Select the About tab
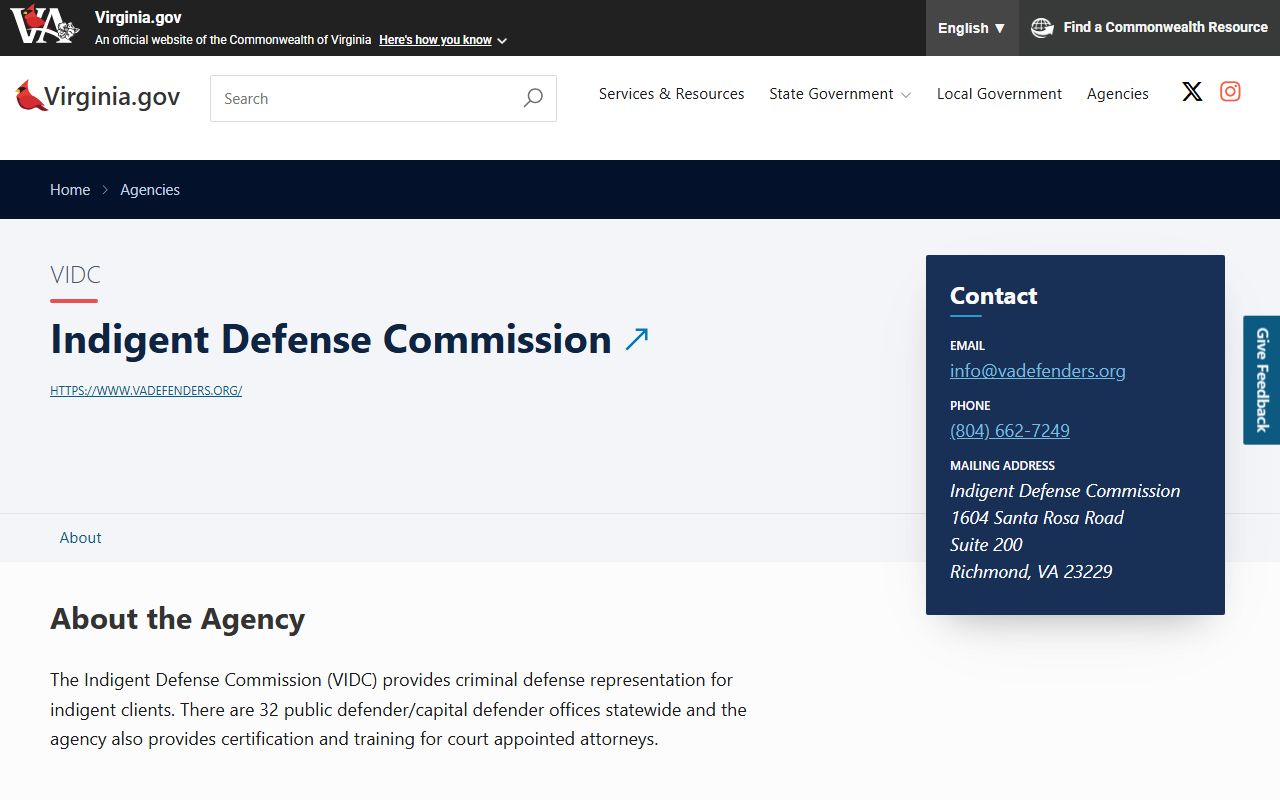The width and height of the screenshot is (1280, 800). click(x=80, y=538)
